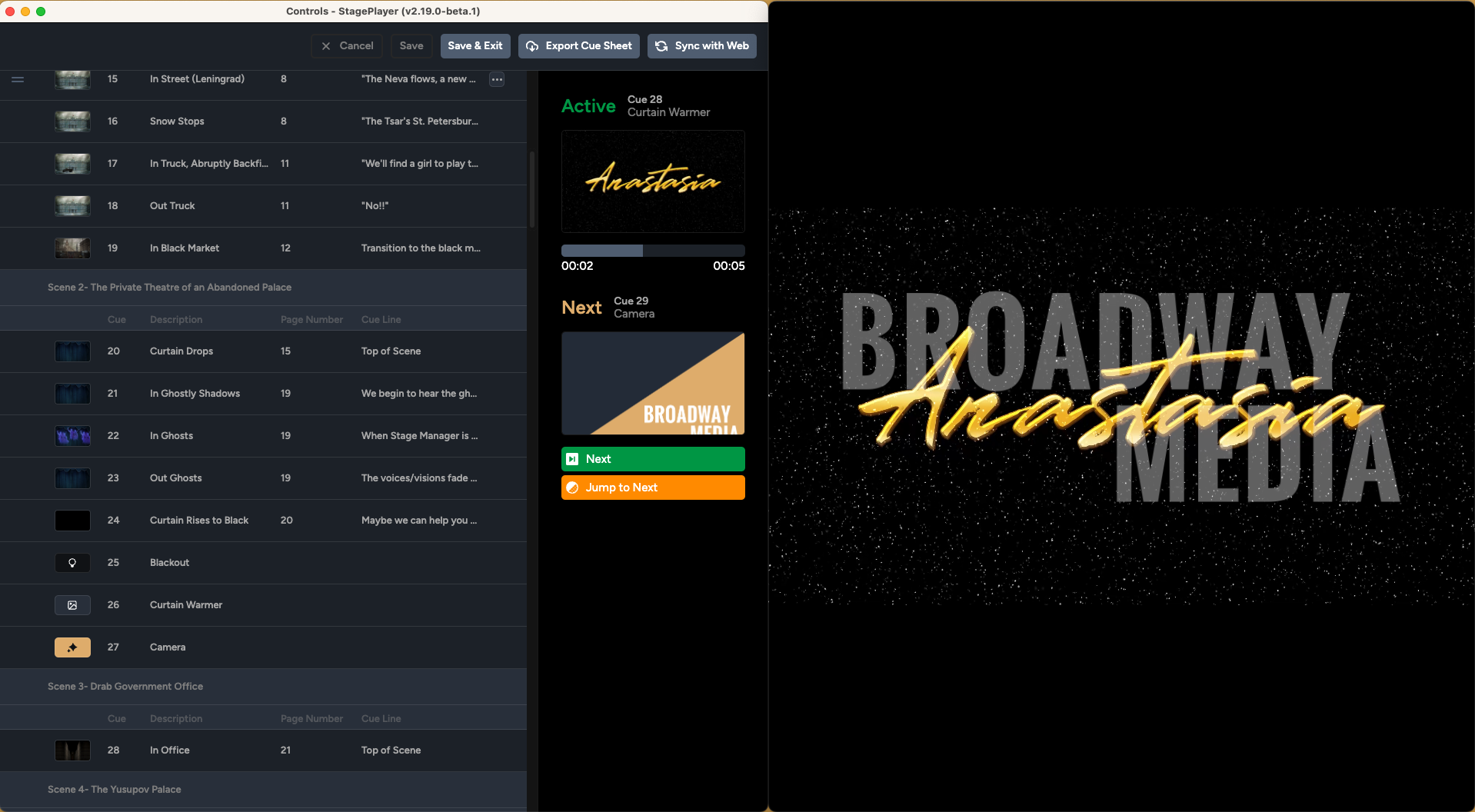
Task: Grab the drag handle for cue 15
Action: pos(18,79)
